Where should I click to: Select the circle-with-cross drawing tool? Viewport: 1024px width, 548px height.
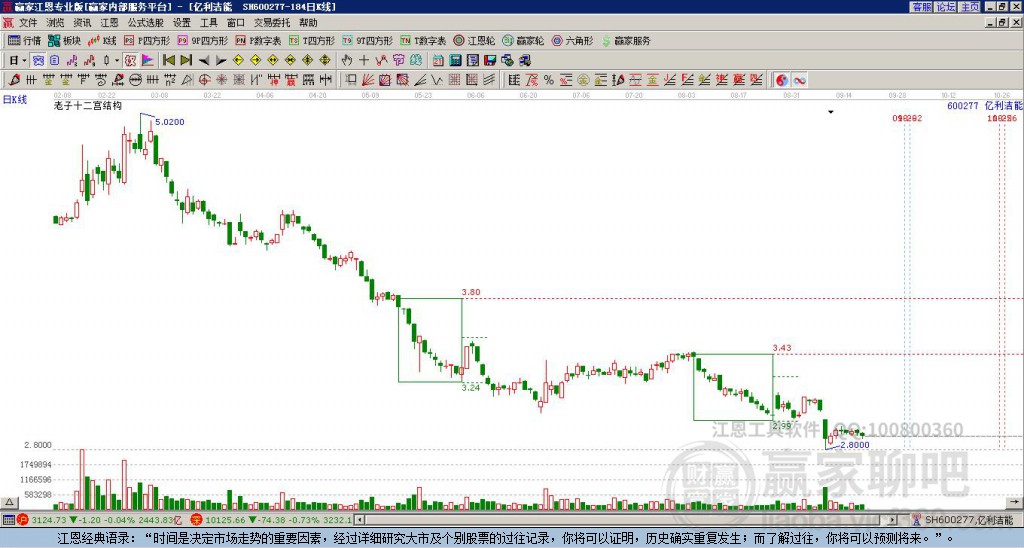coord(204,80)
